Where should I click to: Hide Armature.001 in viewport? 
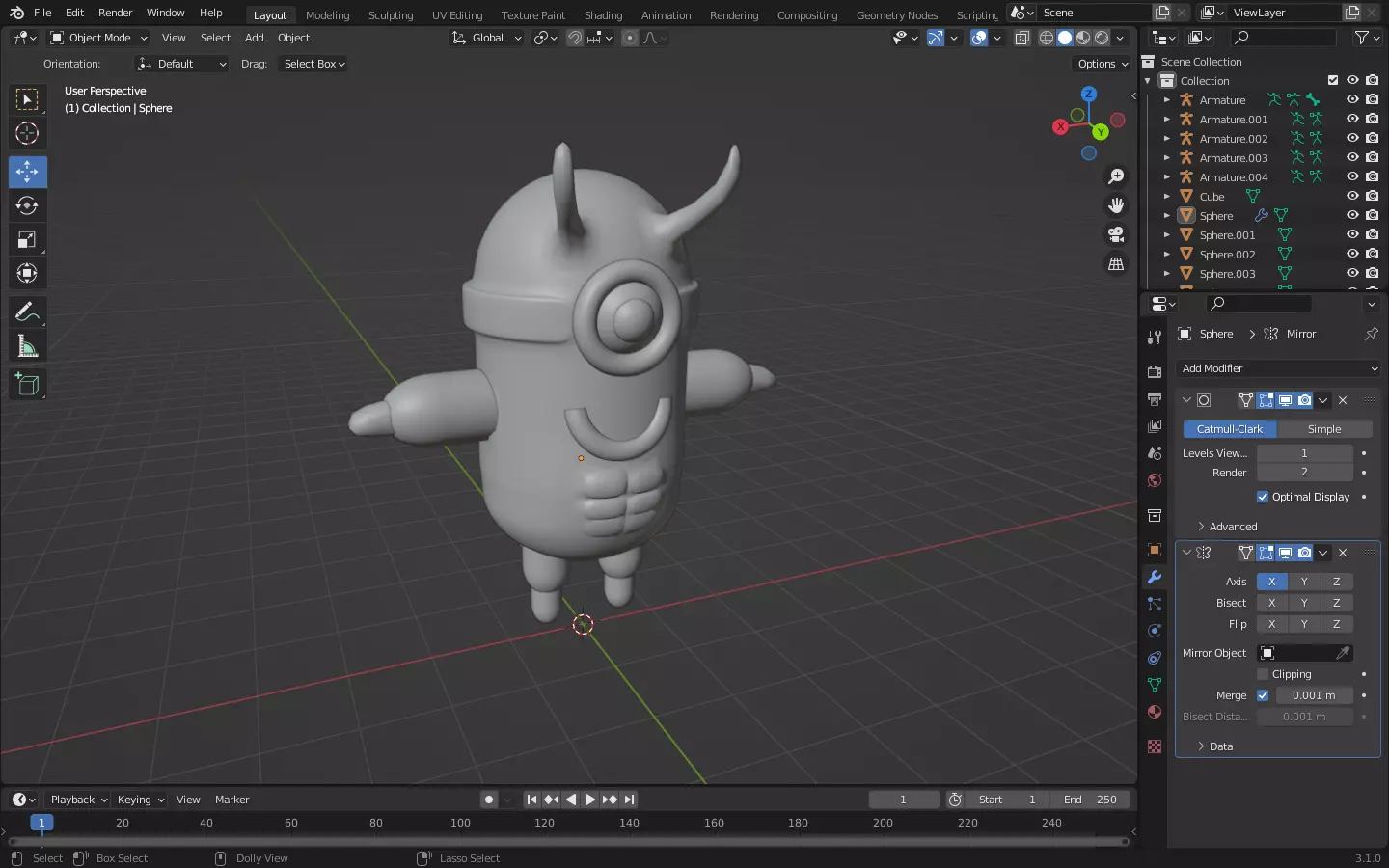(x=1352, y=120)
